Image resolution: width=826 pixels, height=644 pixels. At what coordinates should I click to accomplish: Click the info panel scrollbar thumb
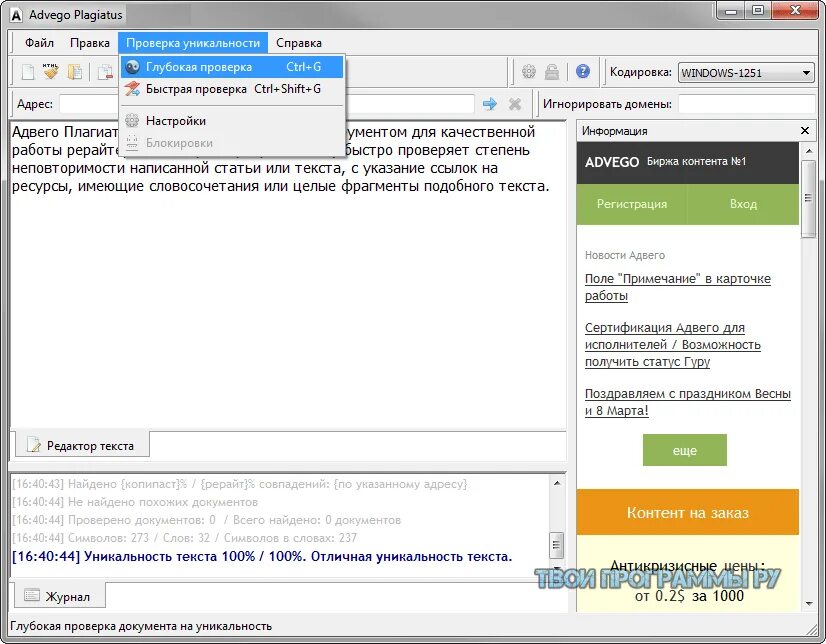point(808,199)
